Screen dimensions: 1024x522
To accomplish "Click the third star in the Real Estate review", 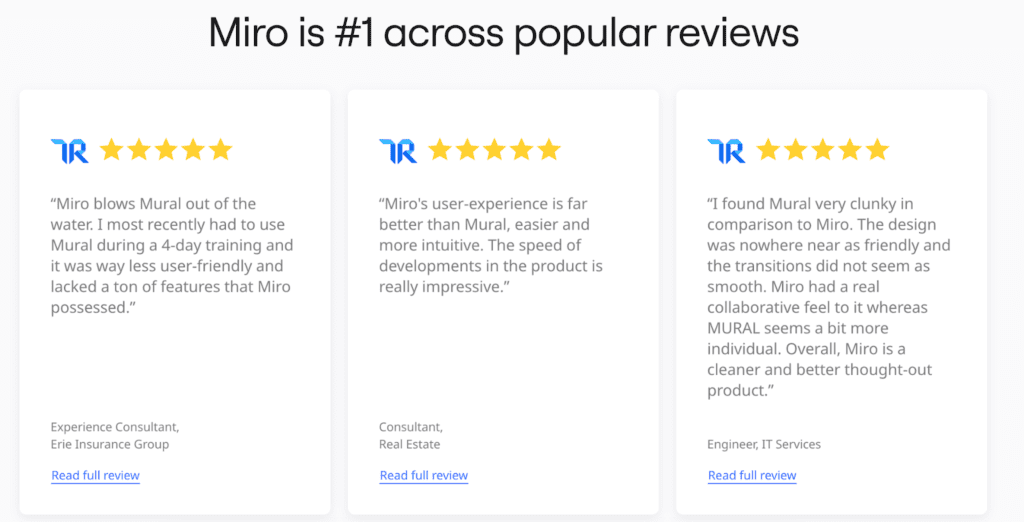I will click(x=494, y=150).
